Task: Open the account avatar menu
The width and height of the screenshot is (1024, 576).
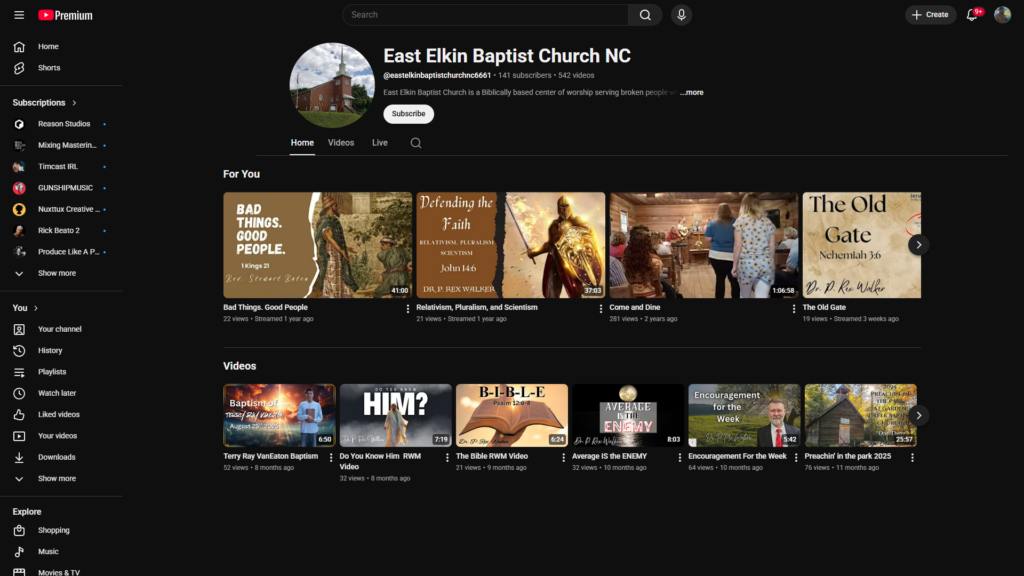Action: pos(1002,14)
